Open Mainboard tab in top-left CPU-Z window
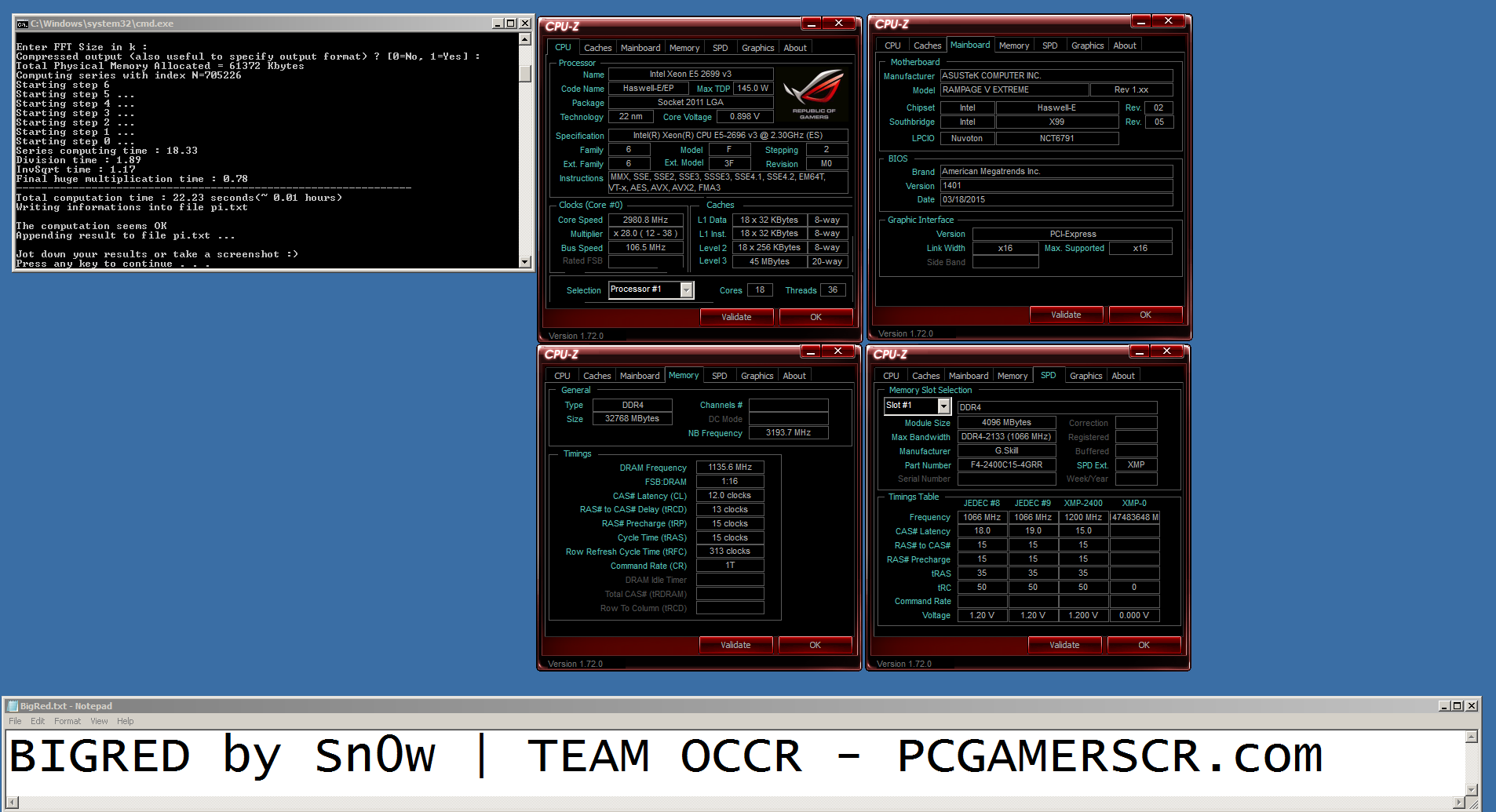The width and height of the screenshot is (1496, 812). tap(640, 48)
